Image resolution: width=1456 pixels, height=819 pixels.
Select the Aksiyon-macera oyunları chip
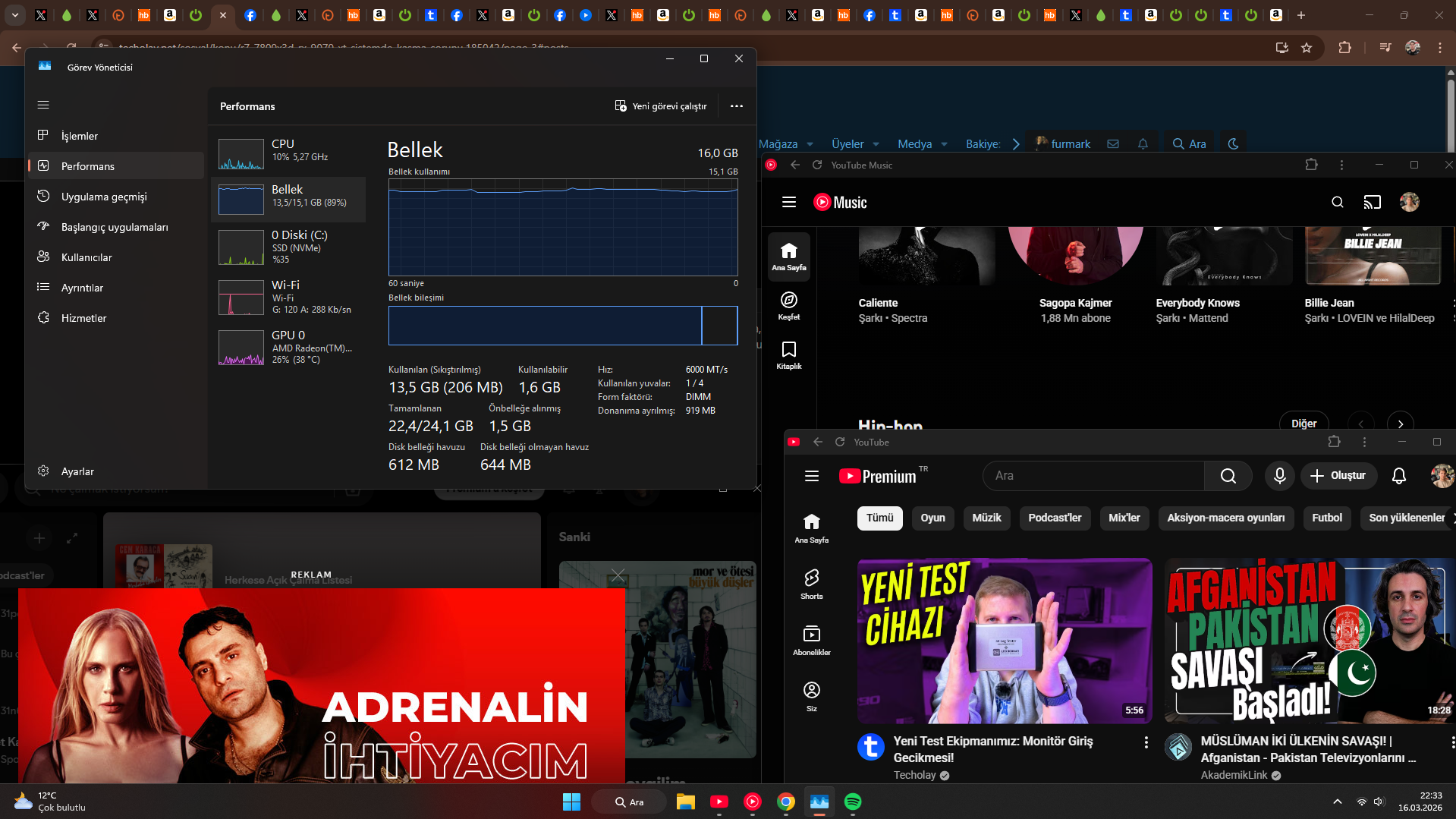tap(1226, 518)
